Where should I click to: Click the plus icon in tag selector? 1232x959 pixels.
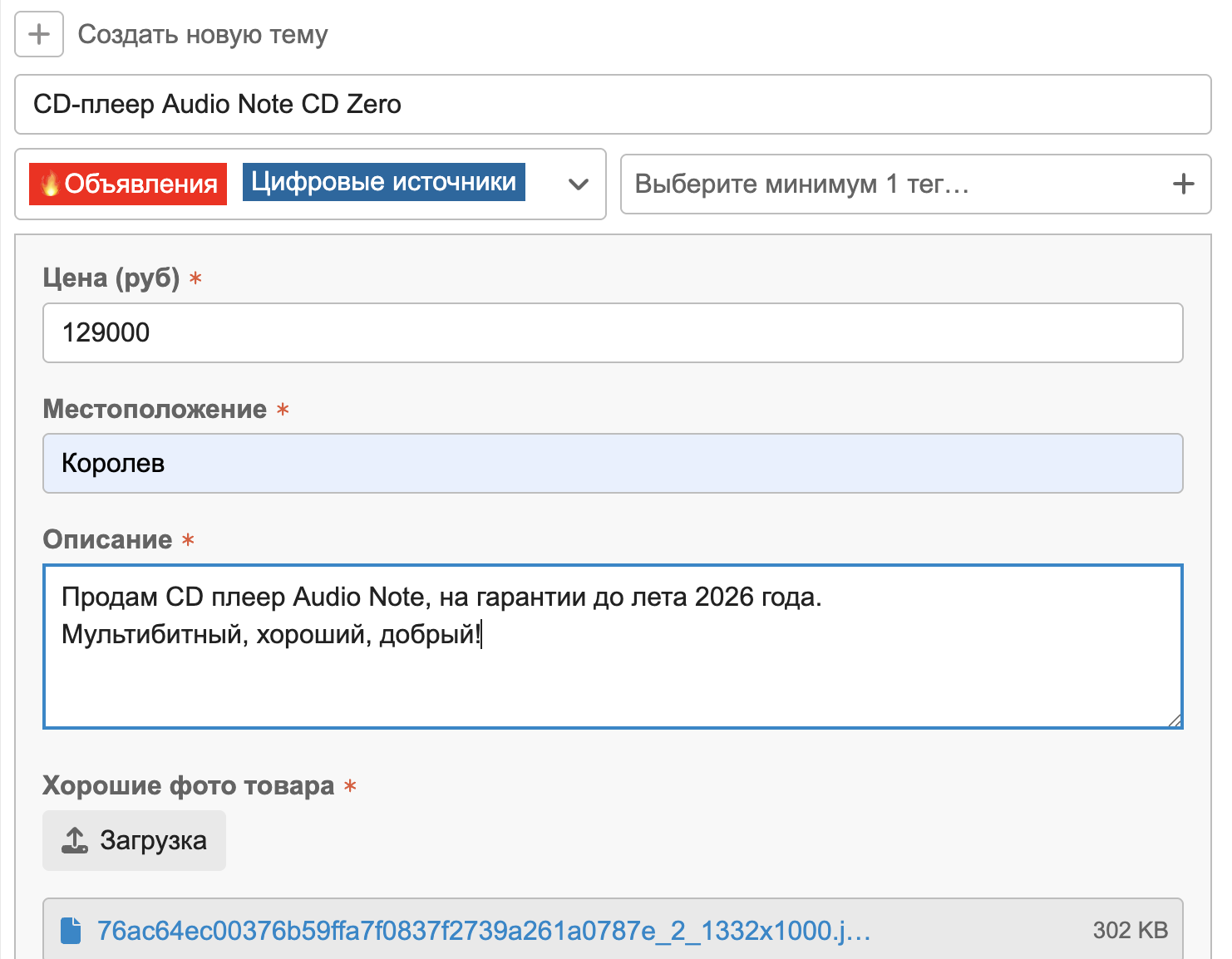click(x=1183, y=184)
